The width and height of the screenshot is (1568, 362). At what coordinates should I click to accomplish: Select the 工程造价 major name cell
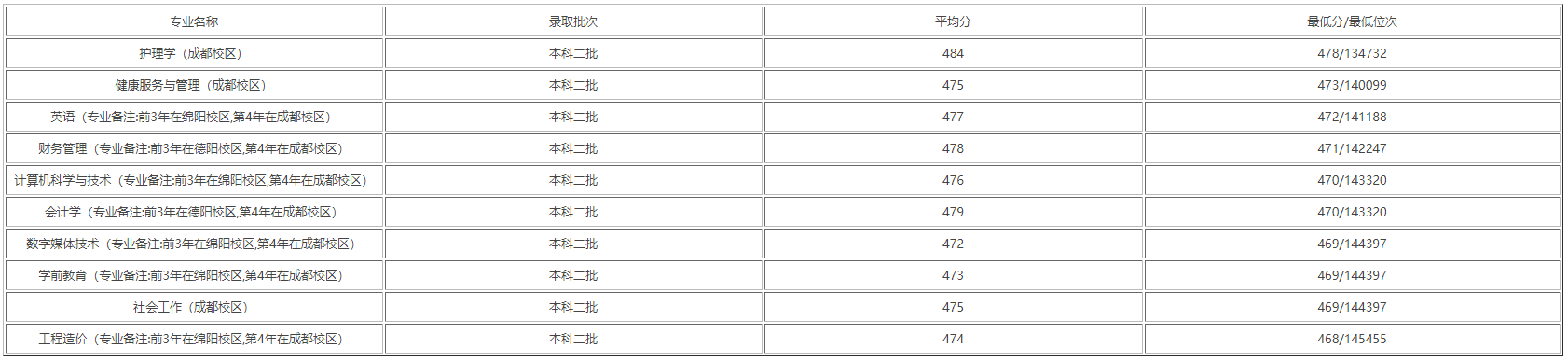194,339
